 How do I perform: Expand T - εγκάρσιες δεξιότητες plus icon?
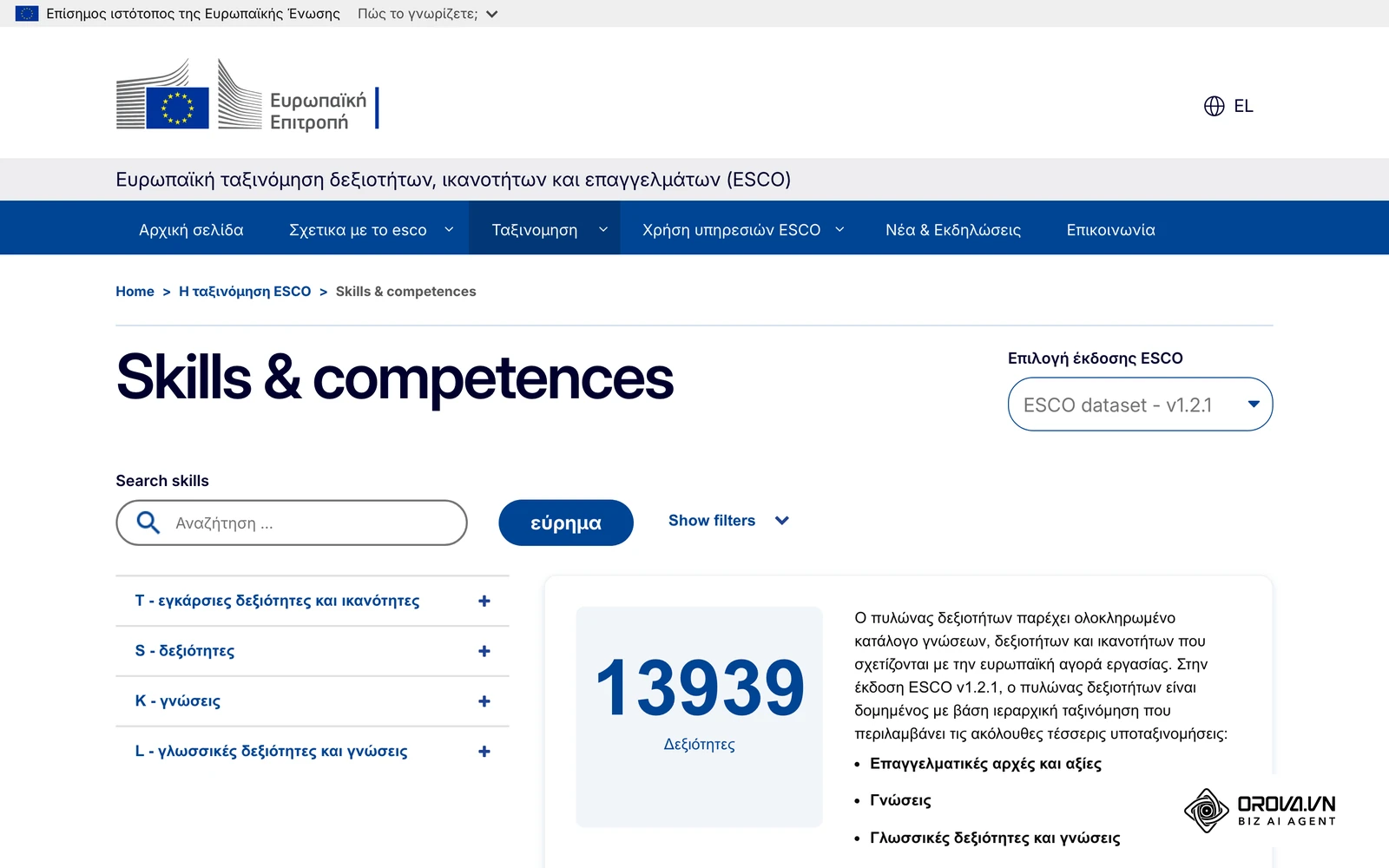(x=484, y=601)
